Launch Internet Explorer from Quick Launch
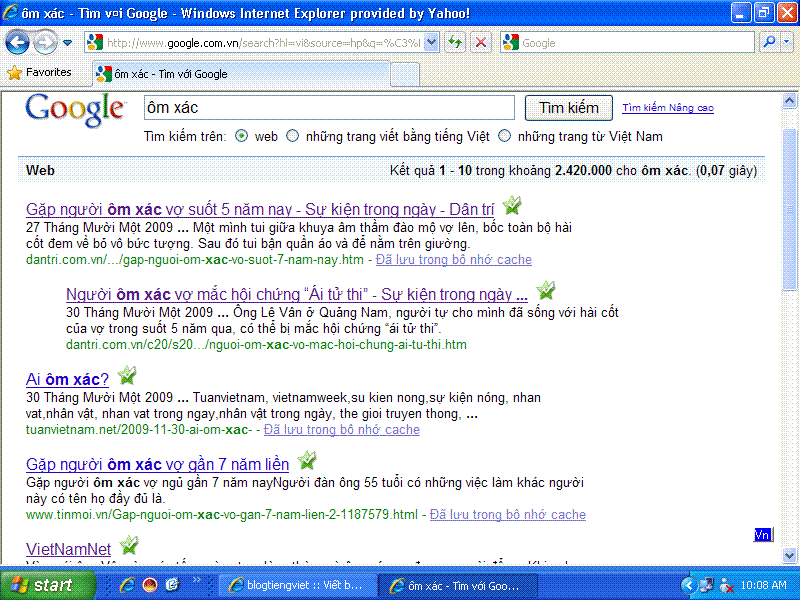This screenshot has height=600, width=800. coord(127,585)
